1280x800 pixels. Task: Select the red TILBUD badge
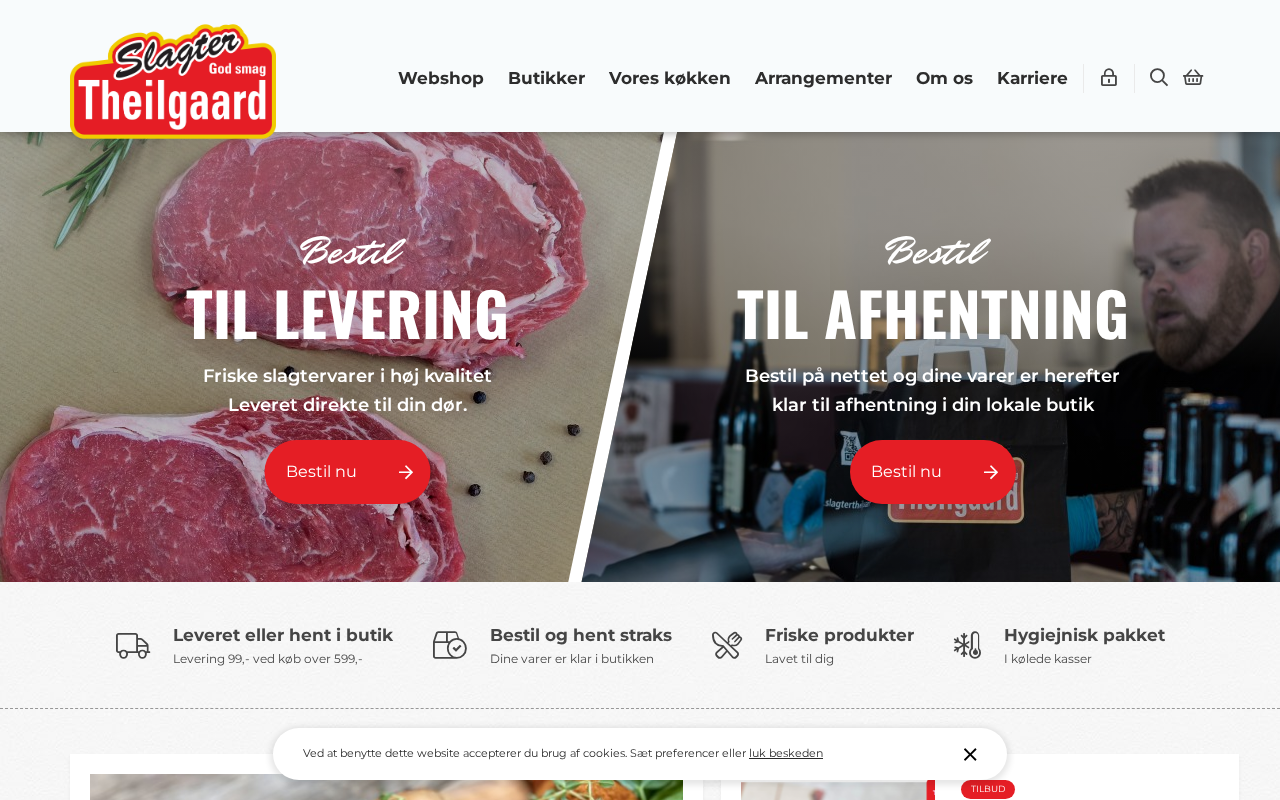[988, 789]
